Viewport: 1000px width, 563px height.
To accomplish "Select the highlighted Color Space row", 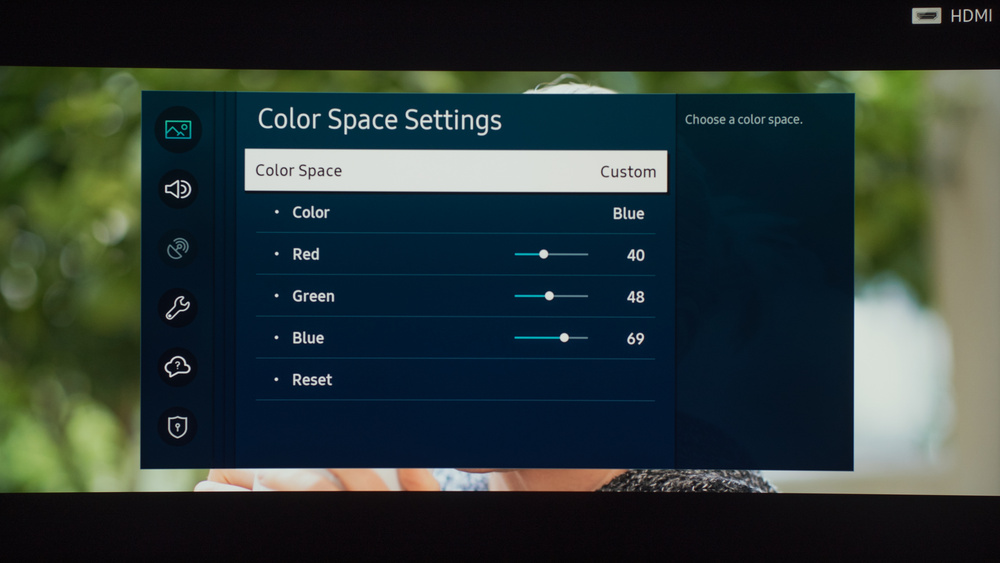I will click(455, 171).
